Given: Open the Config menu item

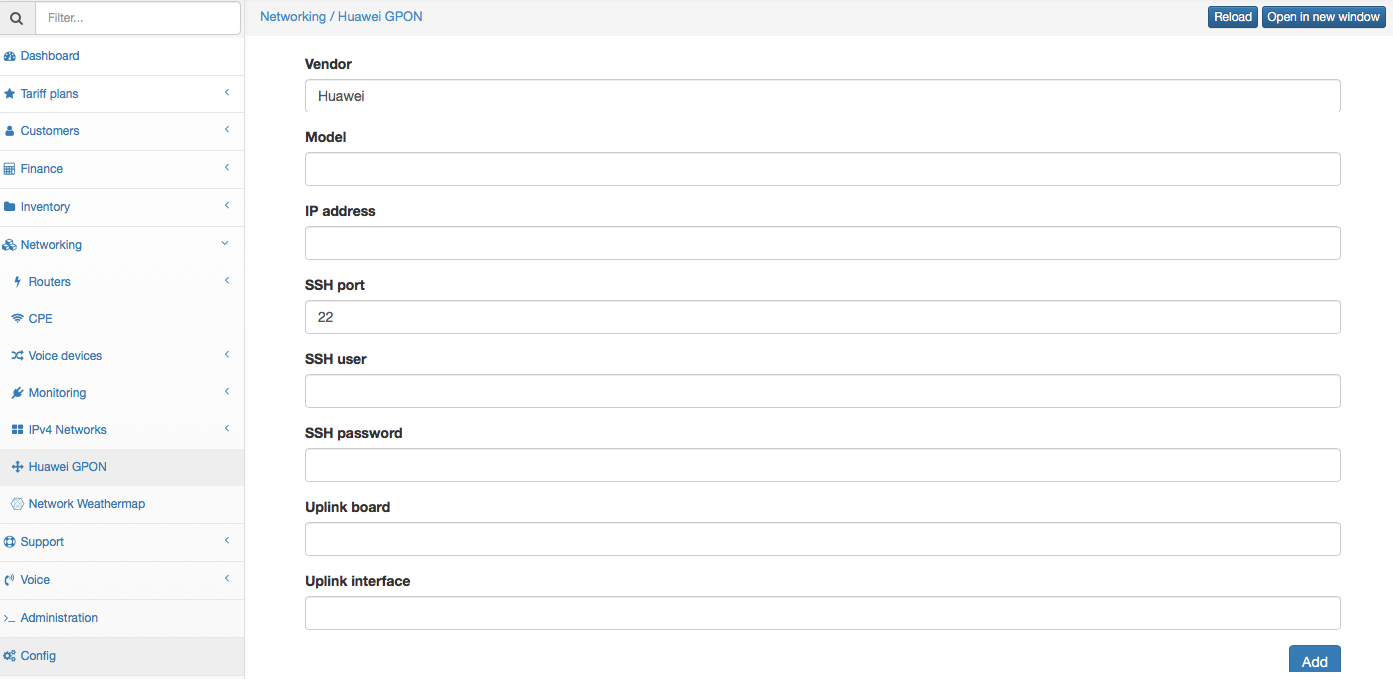Looking at the screenshot, I should point(122,656).
